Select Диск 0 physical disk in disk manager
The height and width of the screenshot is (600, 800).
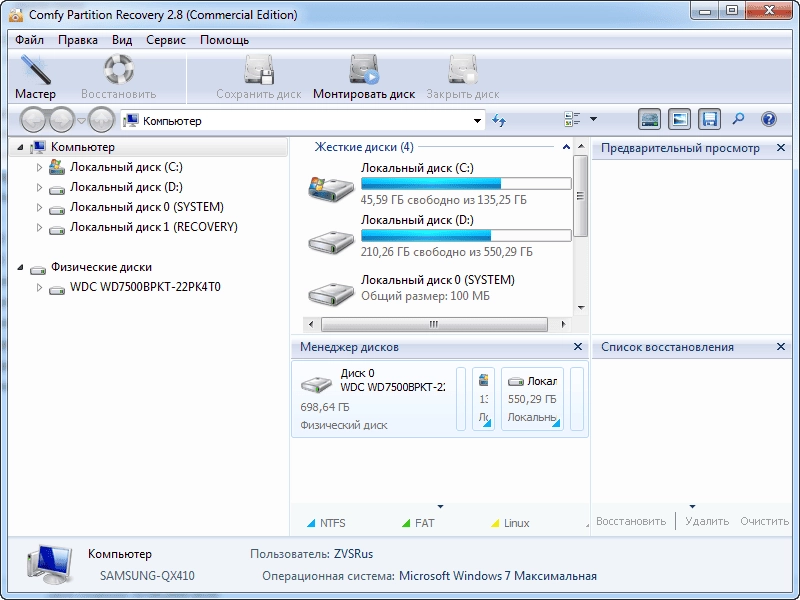373,399
